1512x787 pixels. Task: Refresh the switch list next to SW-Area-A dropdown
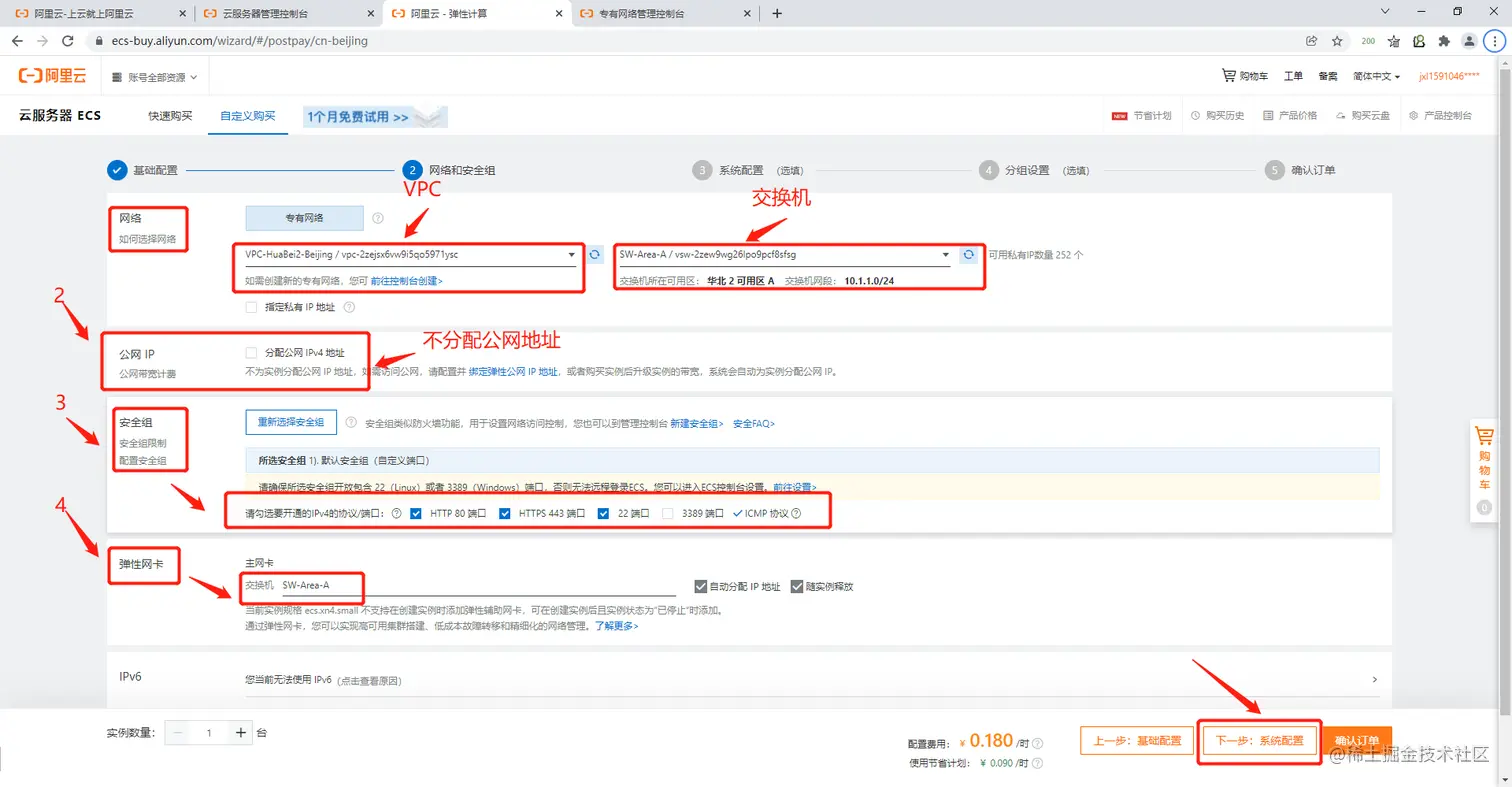[968, 255]
